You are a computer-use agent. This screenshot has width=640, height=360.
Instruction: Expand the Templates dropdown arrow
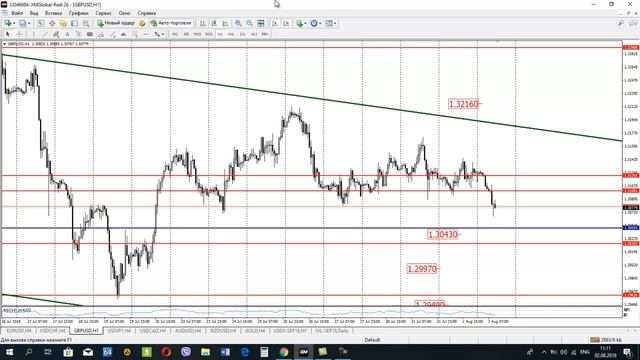click(335, 23)
